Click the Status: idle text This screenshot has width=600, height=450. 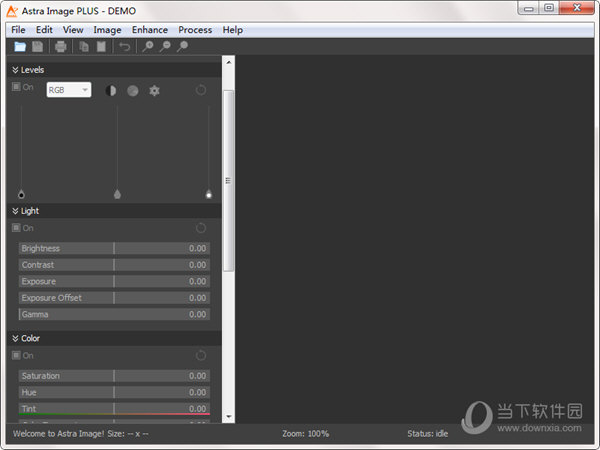pyautogui.click(x=427, y=434)
